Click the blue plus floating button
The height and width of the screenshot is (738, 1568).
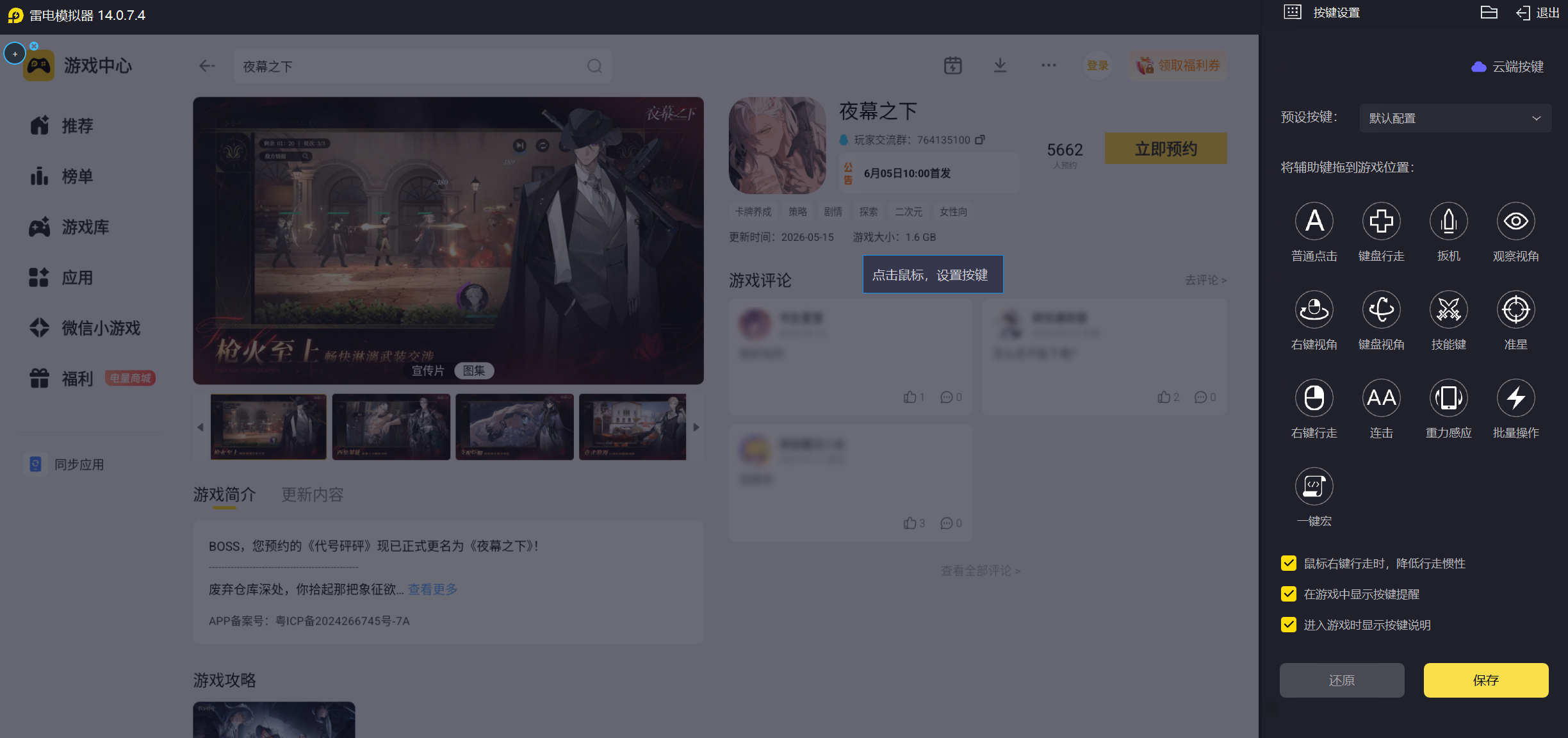tap(15, 54)
